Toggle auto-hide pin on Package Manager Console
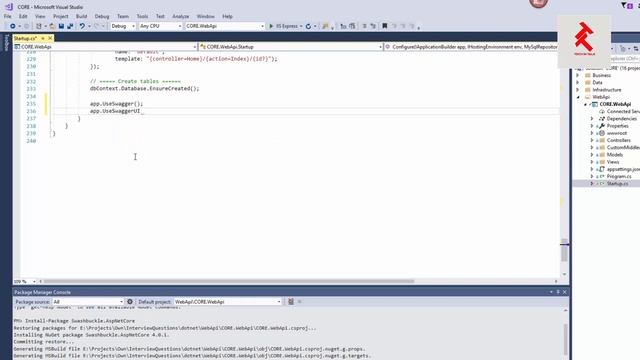The width and height of the screenshot is (640, 360). tap(558, 292)
